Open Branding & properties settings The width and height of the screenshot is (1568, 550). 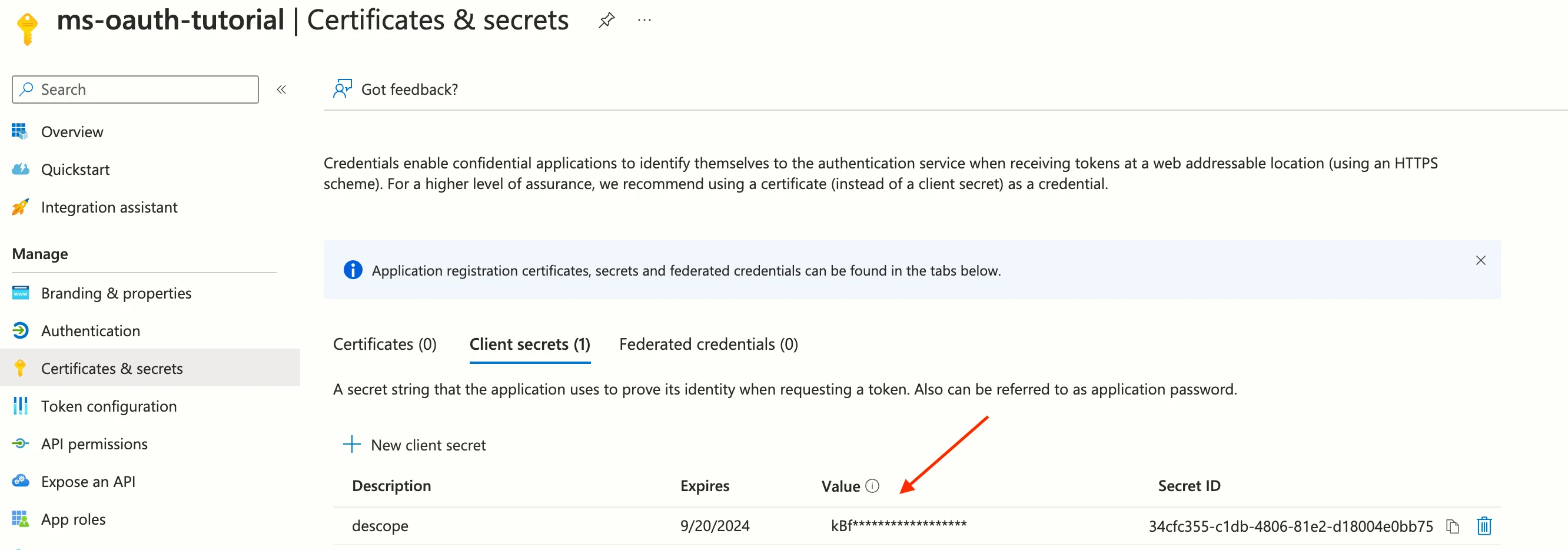[115, 293]
